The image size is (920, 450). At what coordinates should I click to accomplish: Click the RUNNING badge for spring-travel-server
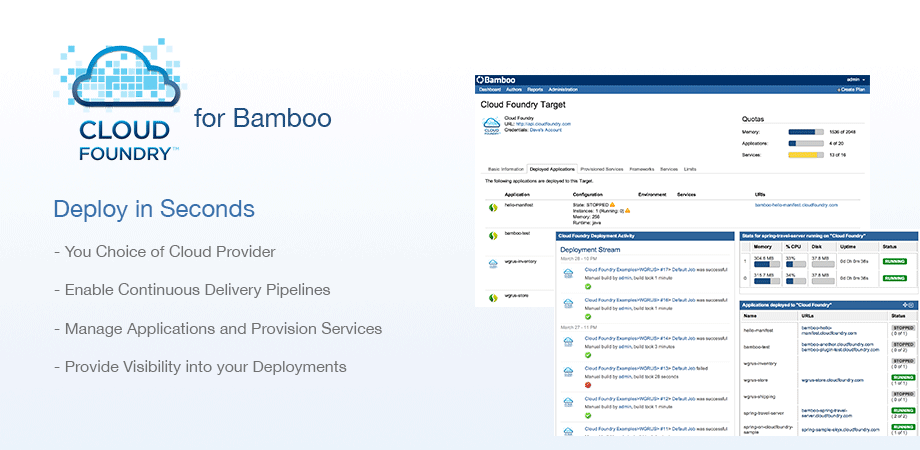(x=903, y=411)
